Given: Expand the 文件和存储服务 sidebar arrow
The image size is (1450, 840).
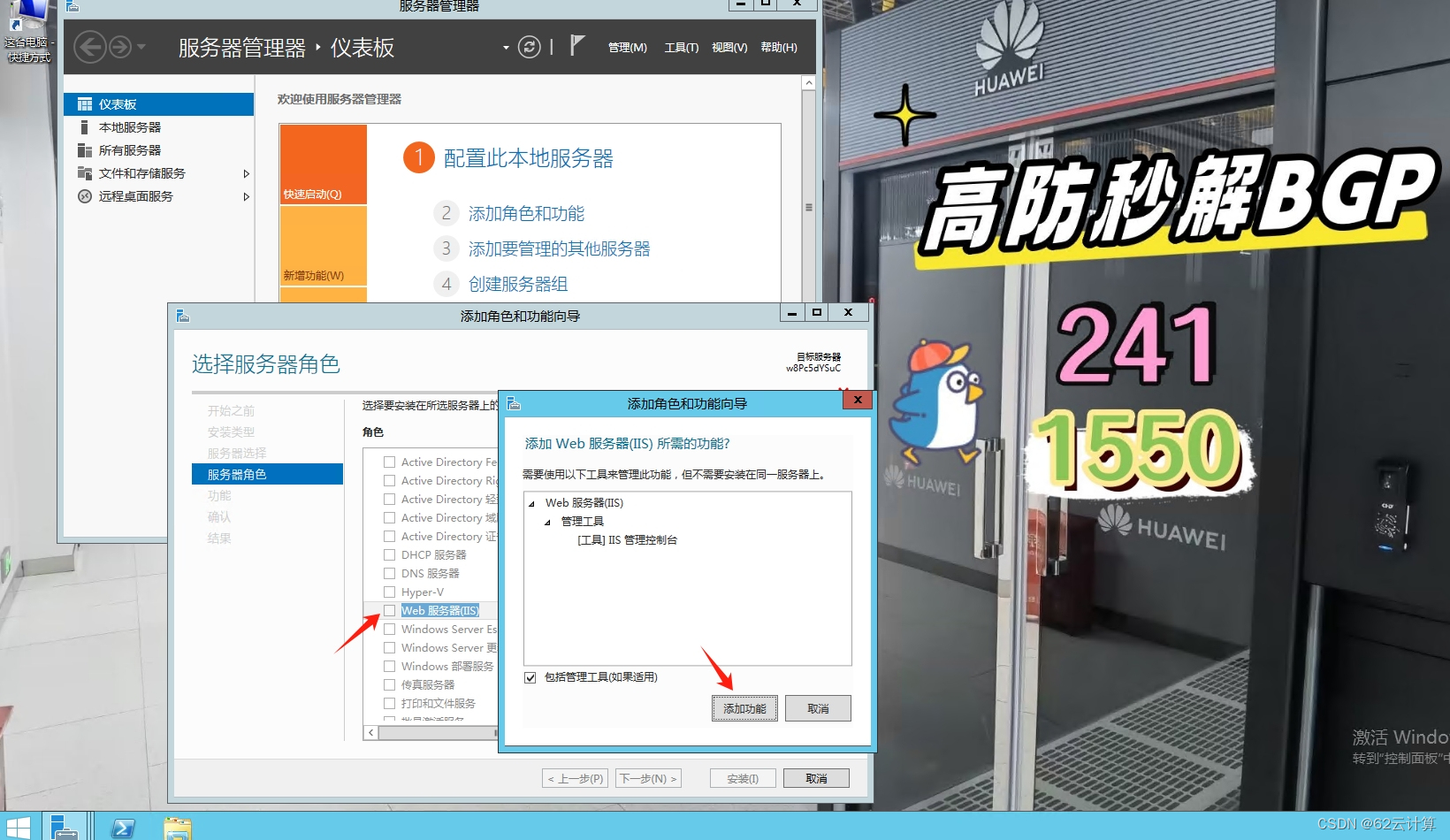Looking at the screenshot, I should 247,174.
